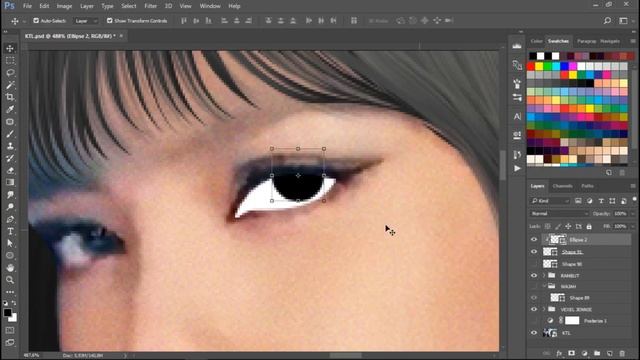This screenshot has height=360, width=640.
Task: Create new fill or adjustment layer
Action: point(584,353)
